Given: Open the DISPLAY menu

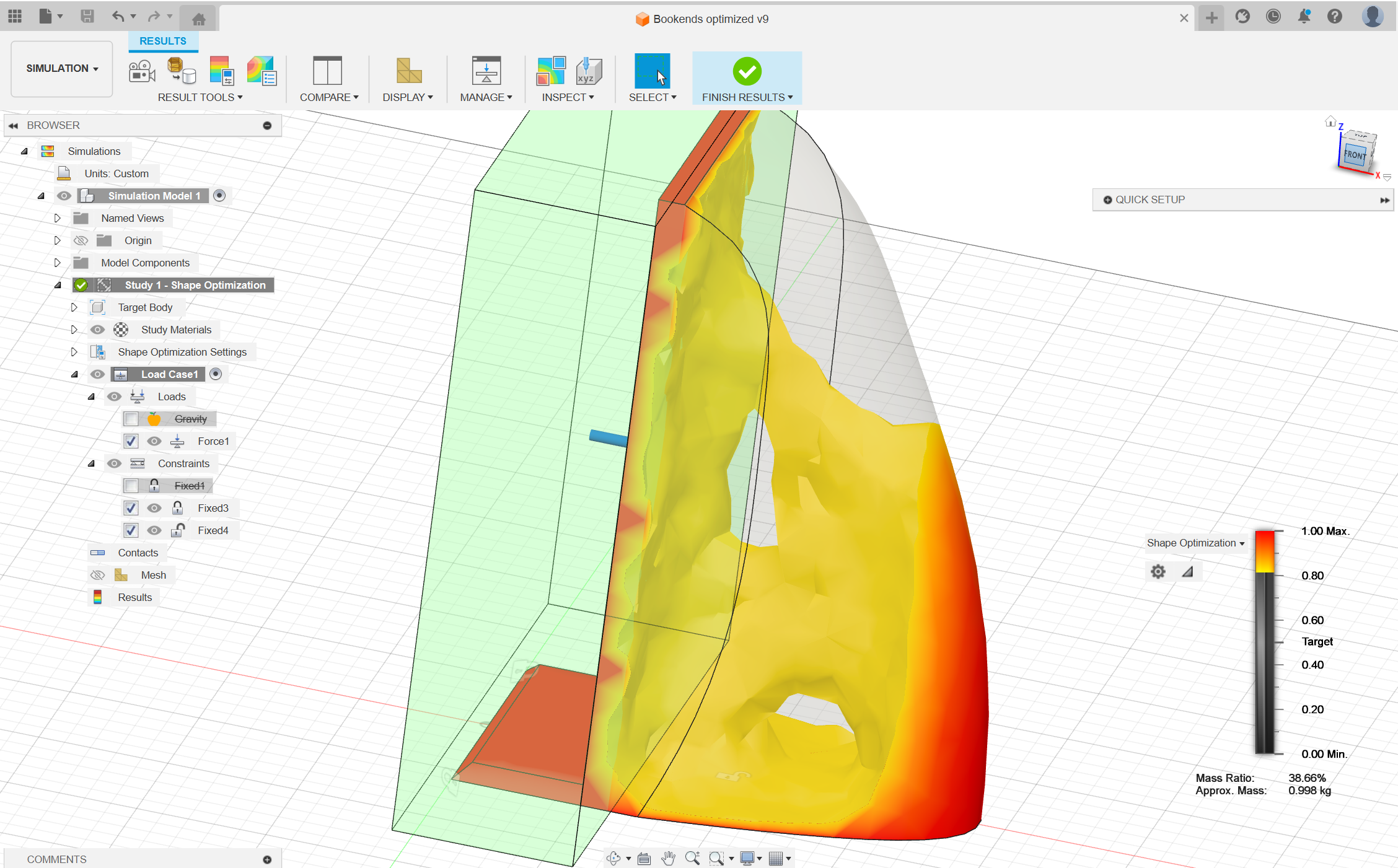Looking at the screenshot, I should tap(408, 97).
